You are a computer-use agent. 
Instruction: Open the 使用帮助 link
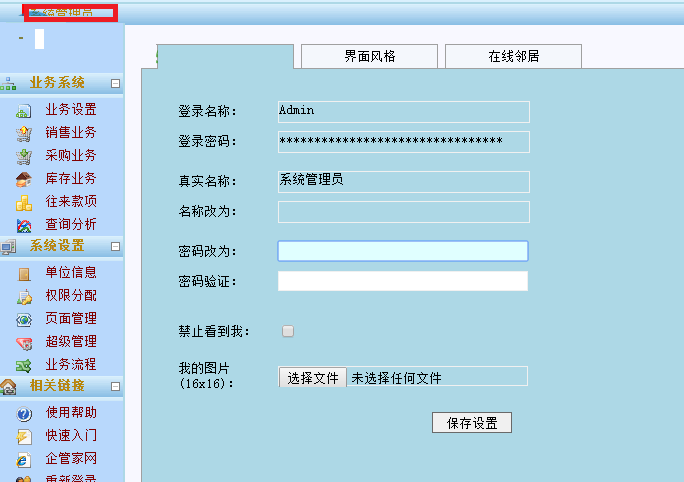coord(71,413)
